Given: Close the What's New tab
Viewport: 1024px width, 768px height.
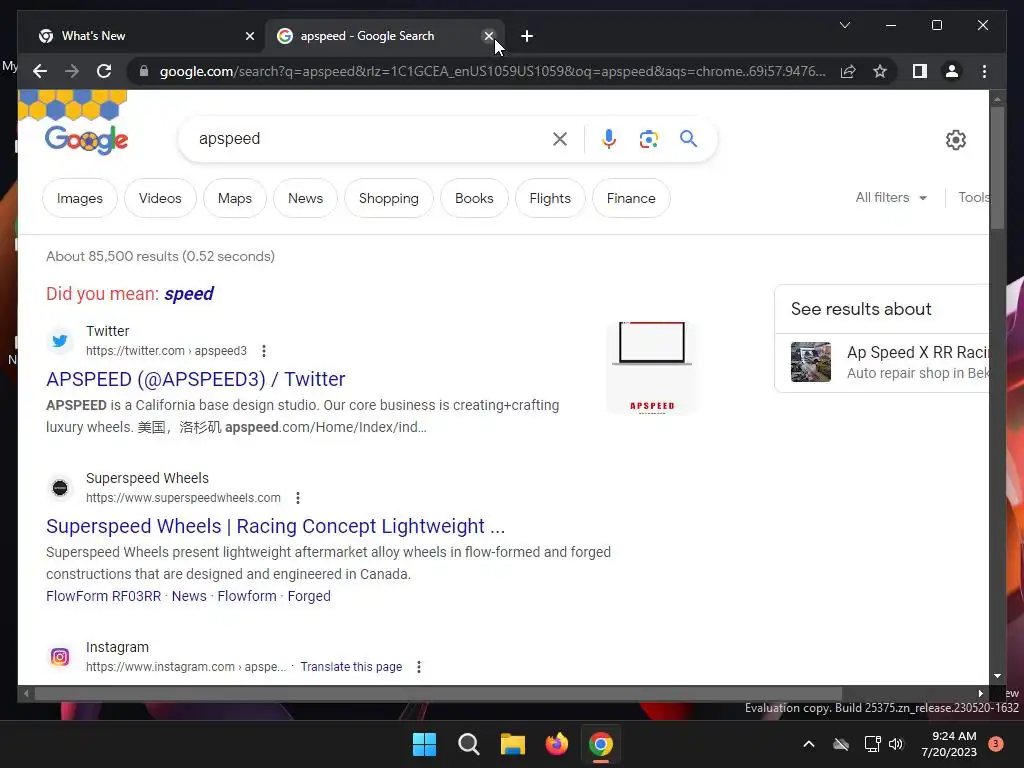Looking at the screenshot, I should (249, 36).
